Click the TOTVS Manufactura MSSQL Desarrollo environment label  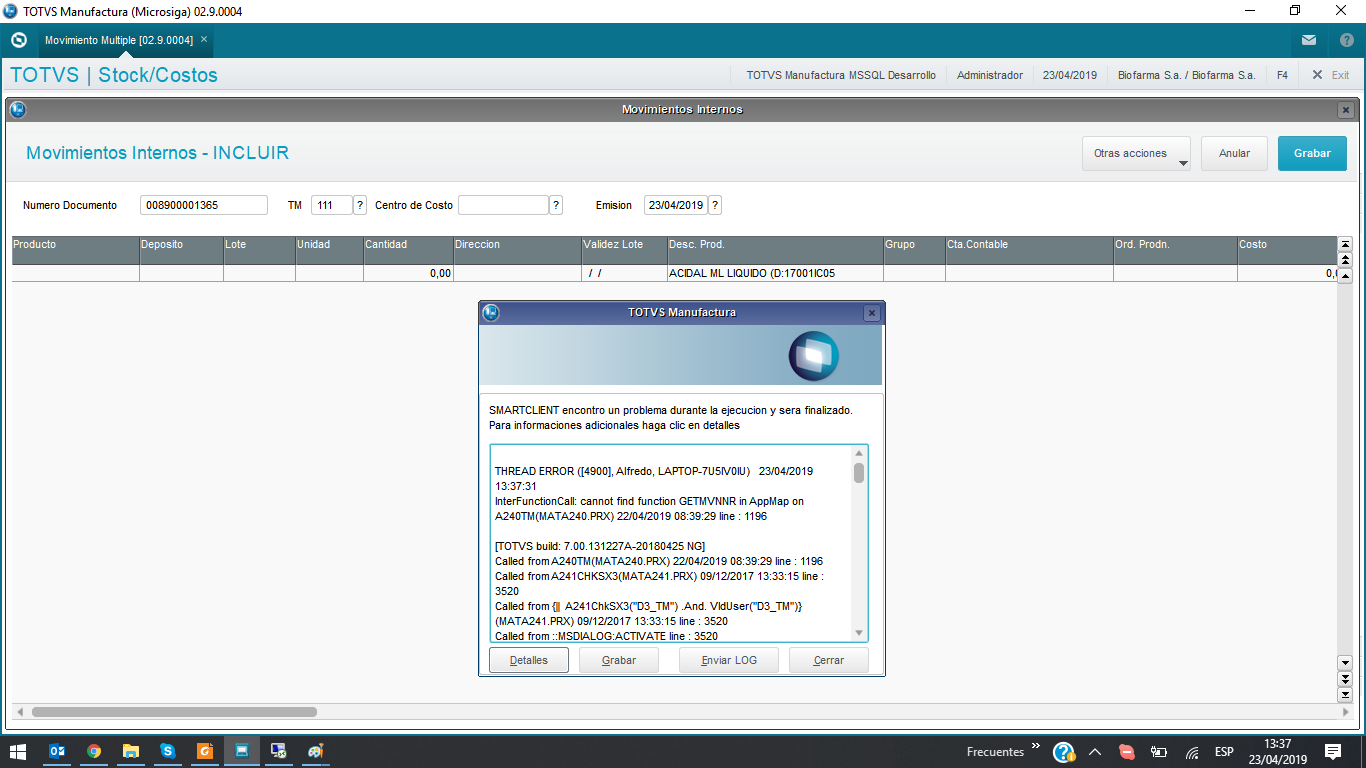coord(841,75)
